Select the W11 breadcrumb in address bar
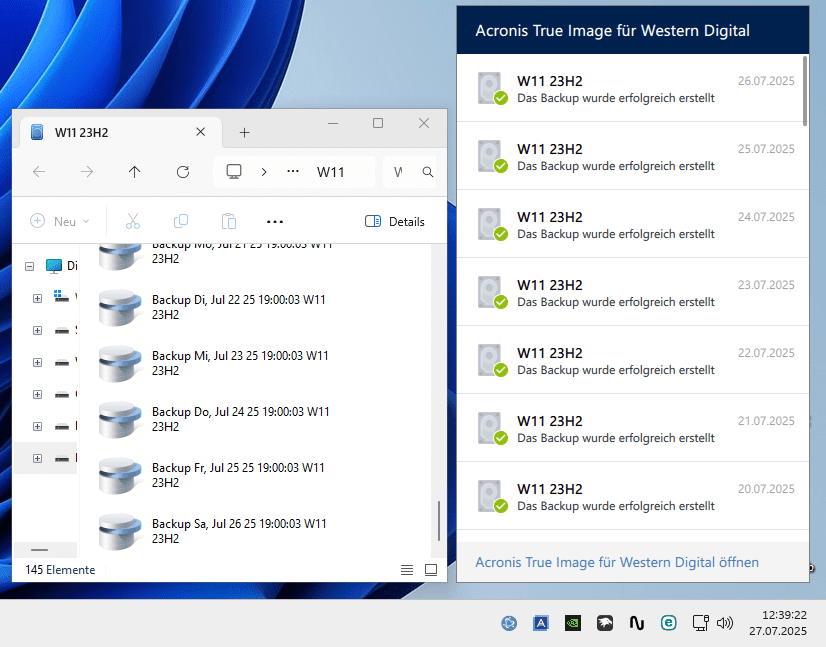 [x=331, y=172]
